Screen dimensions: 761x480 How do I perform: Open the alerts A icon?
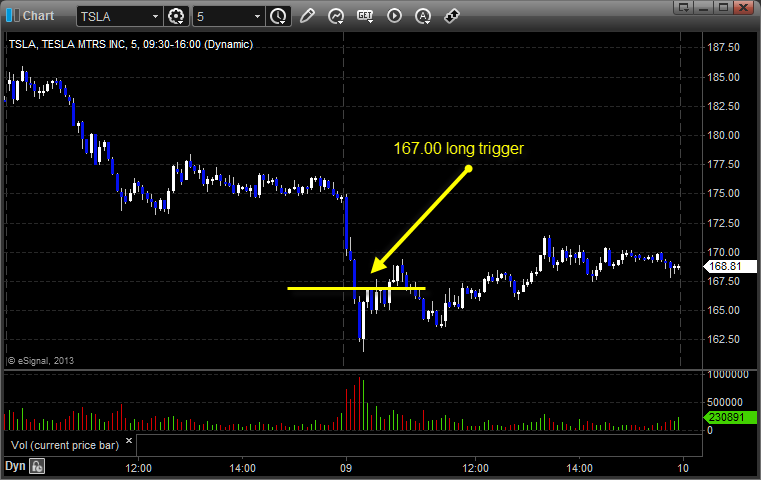[423, 16]
